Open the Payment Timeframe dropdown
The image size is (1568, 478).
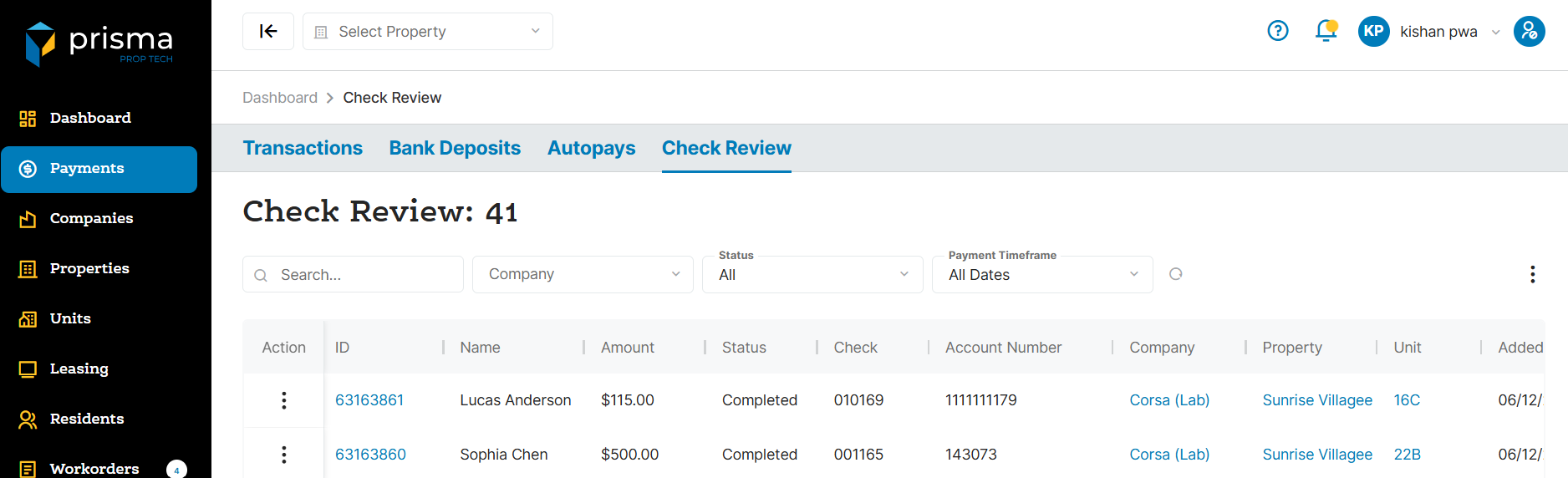[1041, 275]
